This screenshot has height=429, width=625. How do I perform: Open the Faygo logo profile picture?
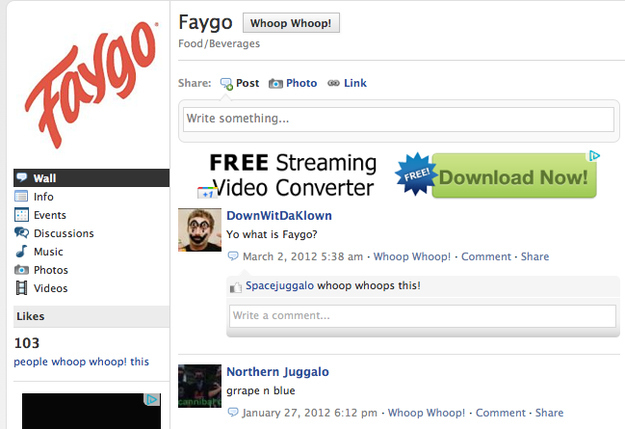91,84
